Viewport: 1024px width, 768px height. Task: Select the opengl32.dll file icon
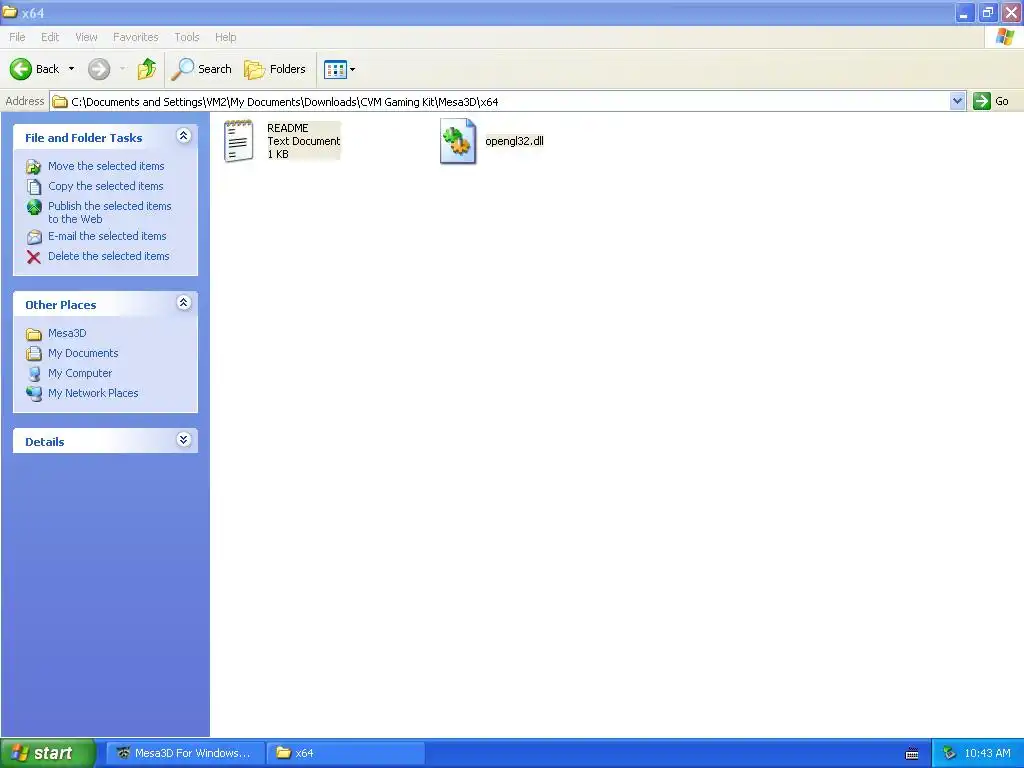point(458,140)
